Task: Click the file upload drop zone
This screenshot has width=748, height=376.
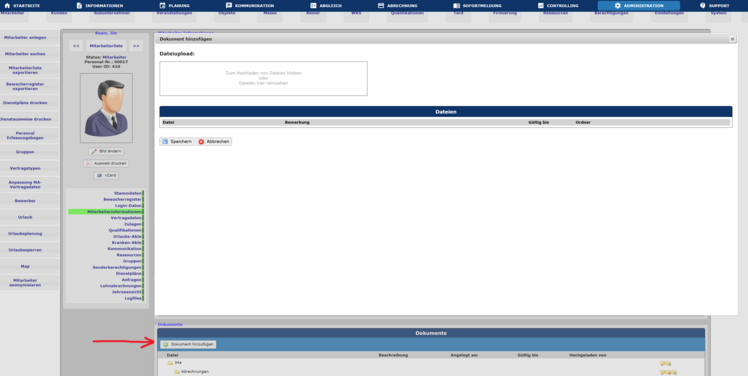Action: [x=263, y=78]
